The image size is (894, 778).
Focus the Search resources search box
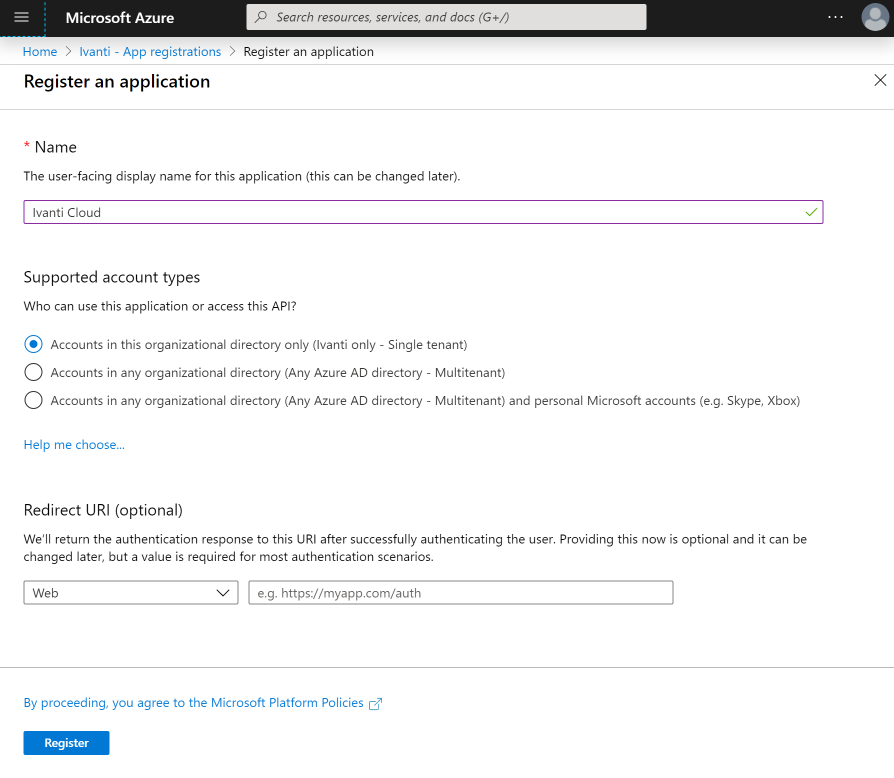point(446,17)
